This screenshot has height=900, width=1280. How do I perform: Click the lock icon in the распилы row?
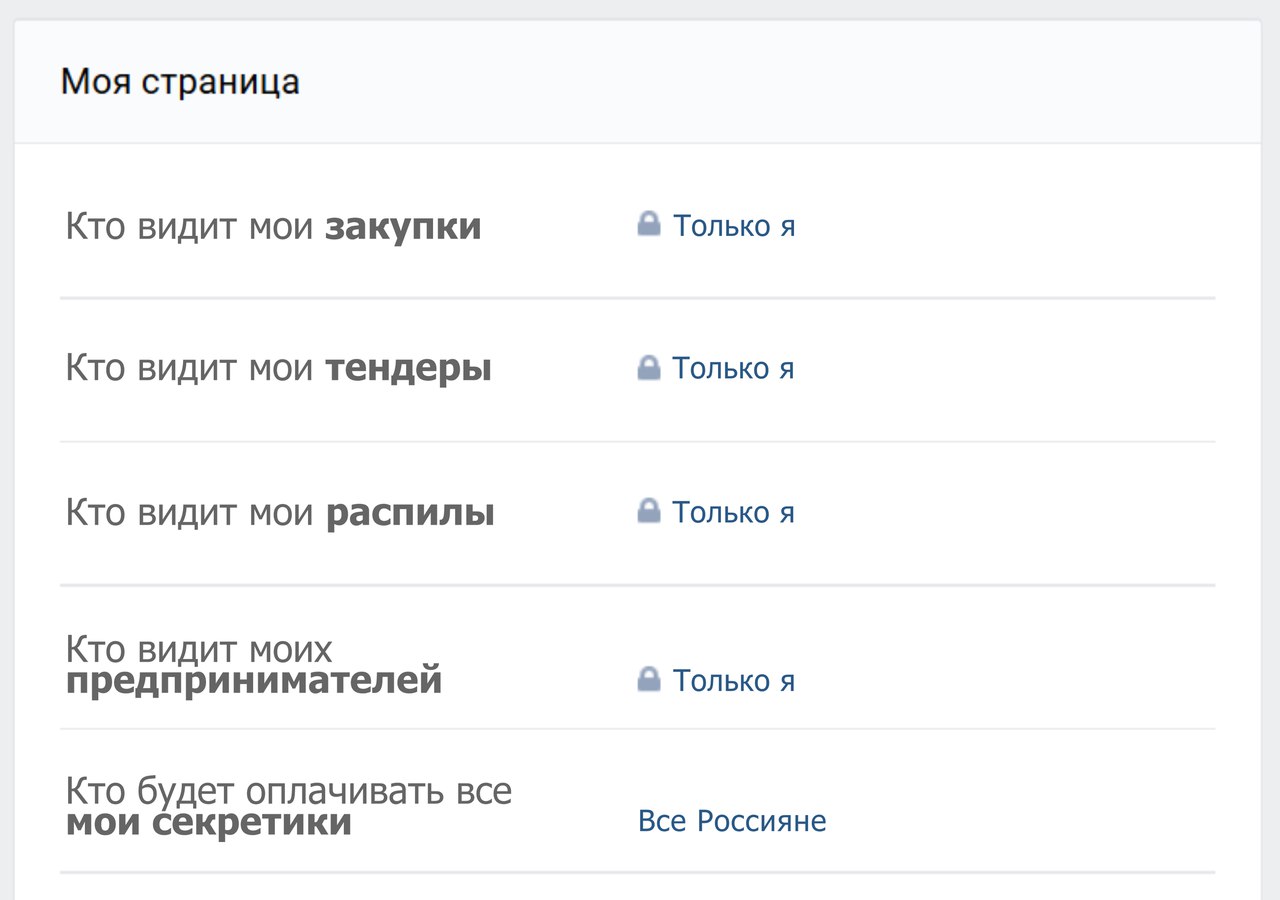(649, 511)
